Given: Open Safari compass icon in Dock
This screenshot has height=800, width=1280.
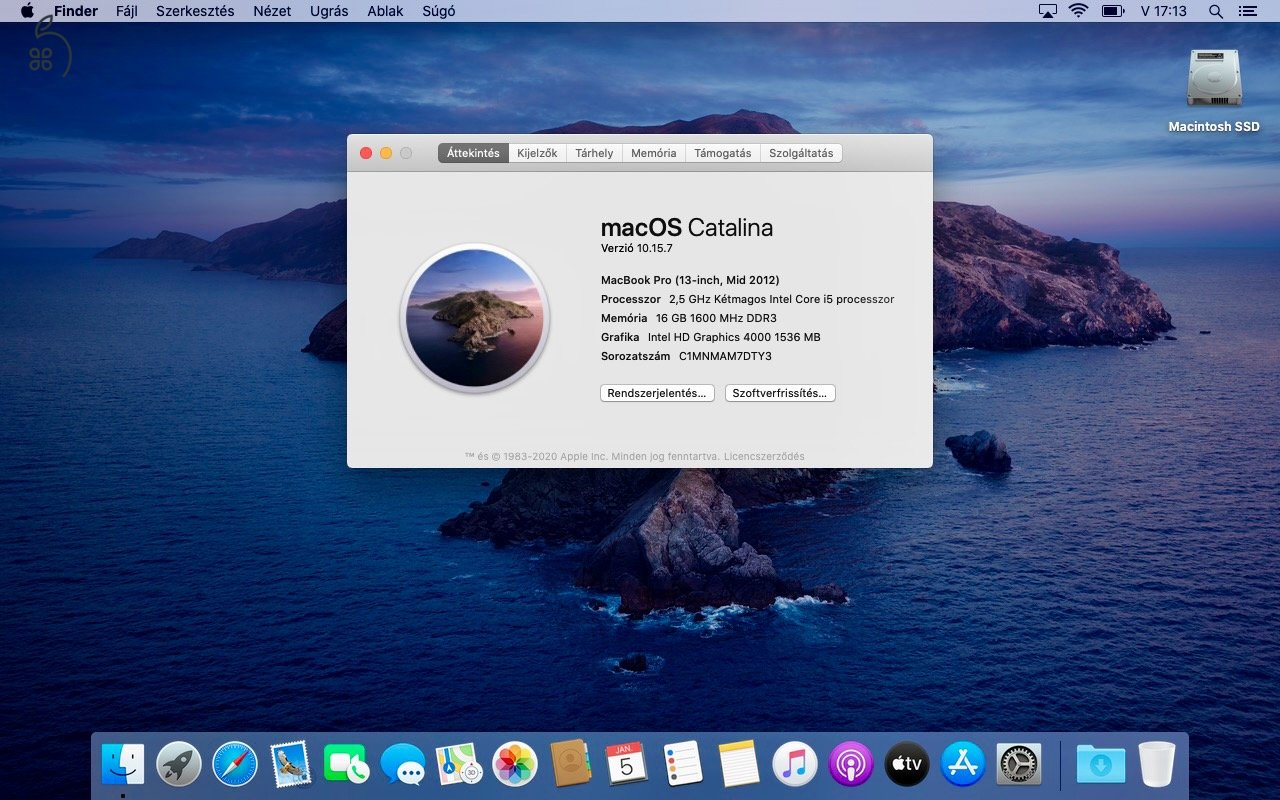Looking at the screenshot, I should [x=235, y=765].
